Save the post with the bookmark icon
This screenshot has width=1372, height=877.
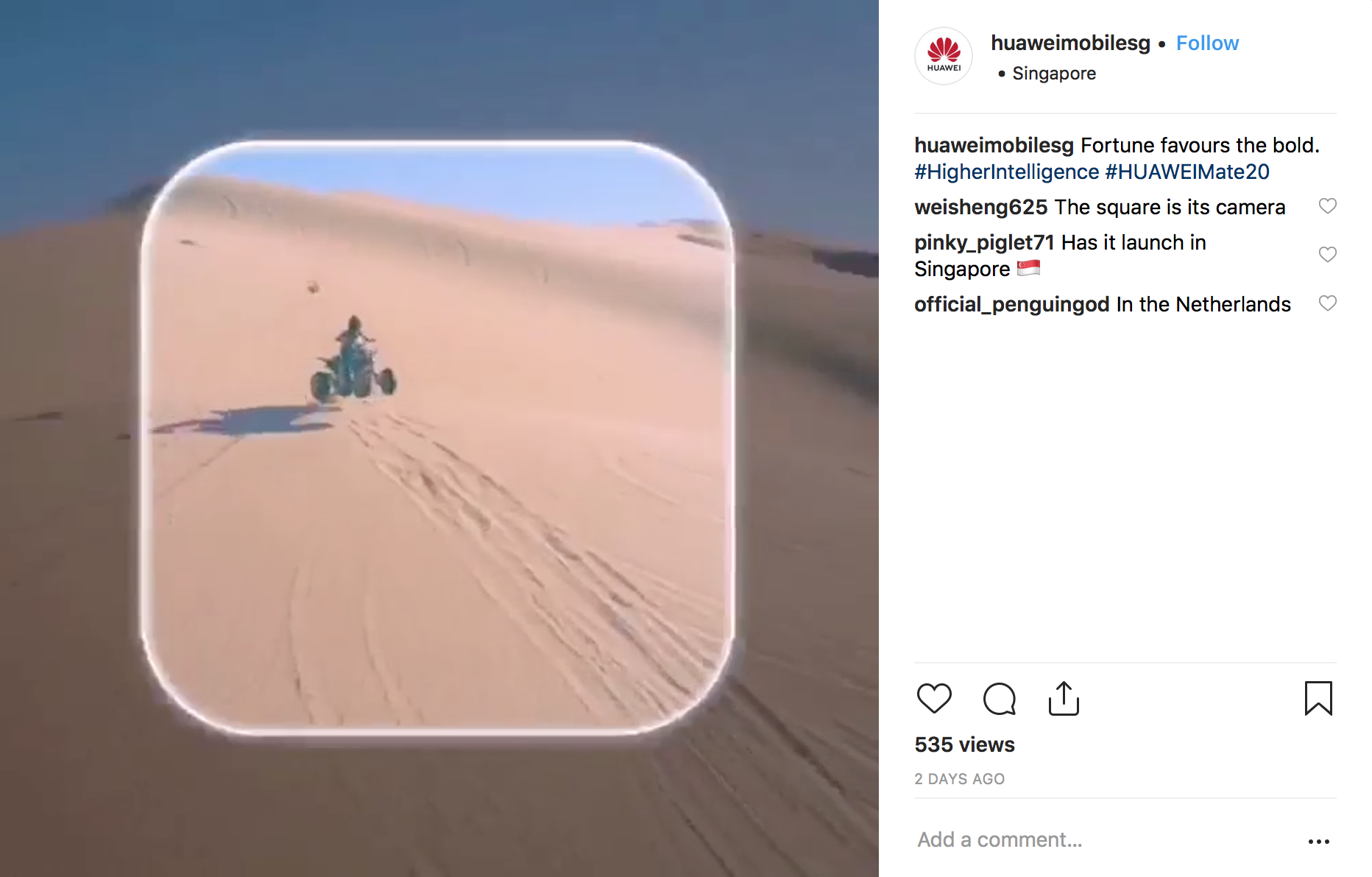(1318, 698)
